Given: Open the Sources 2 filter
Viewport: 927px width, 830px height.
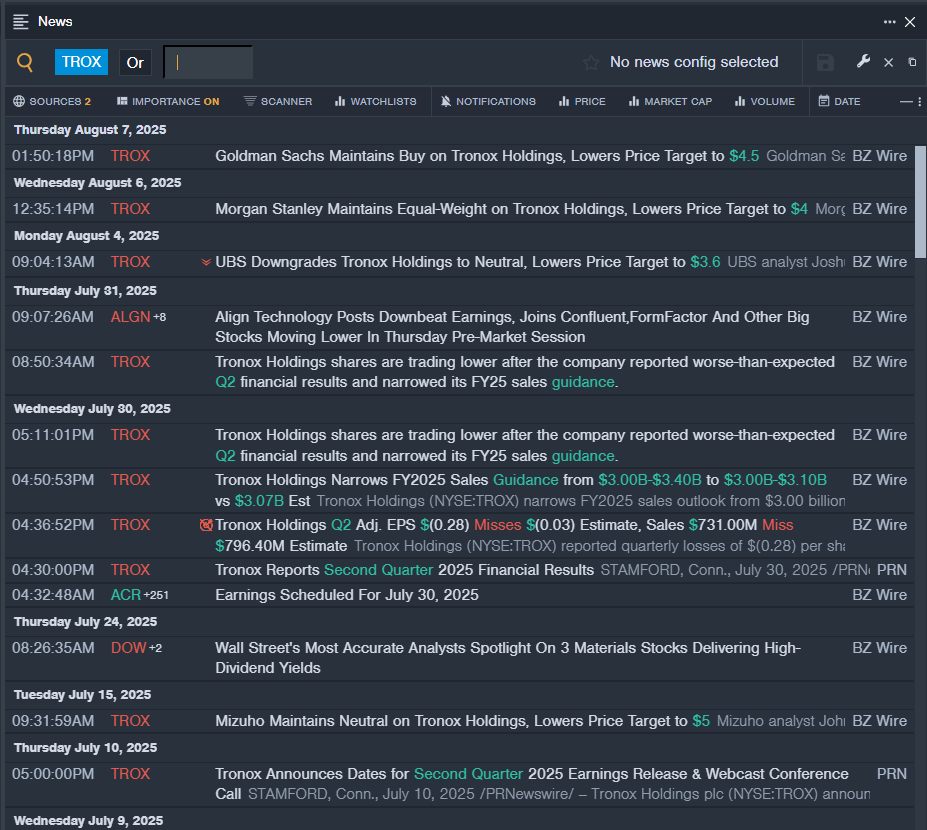Looking at the screenshot, I should point(52,102).
